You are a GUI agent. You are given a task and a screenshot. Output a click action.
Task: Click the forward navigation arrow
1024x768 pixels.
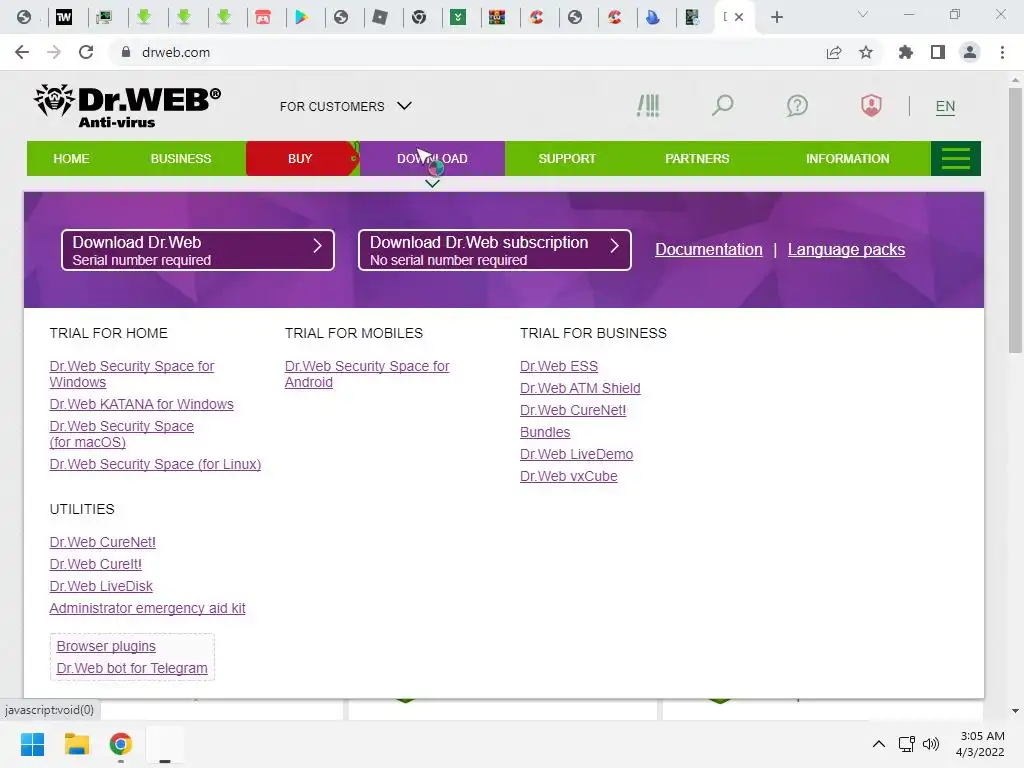(54, 52)
